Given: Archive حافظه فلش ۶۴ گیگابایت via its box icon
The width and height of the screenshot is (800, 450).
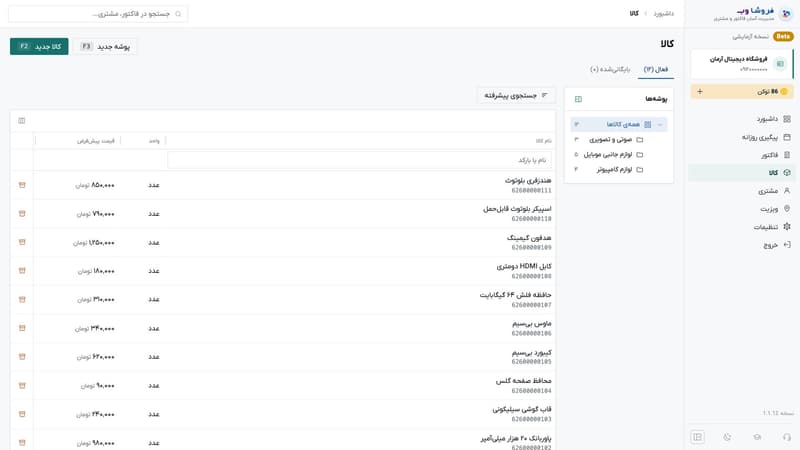Looking at the screenshot, I should (x=22, y=299).
